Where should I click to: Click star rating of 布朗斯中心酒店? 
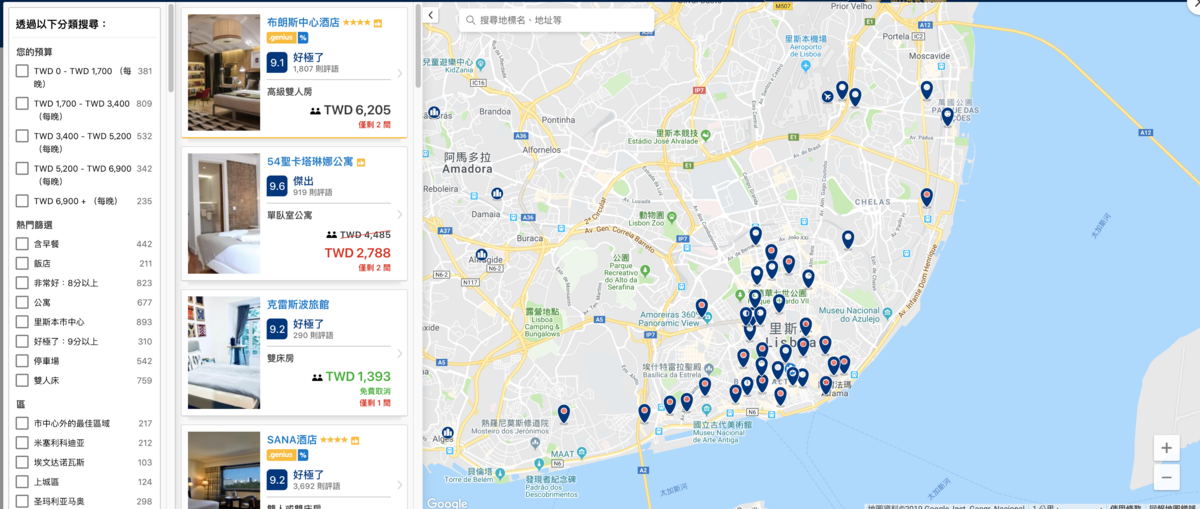point(357,22)
